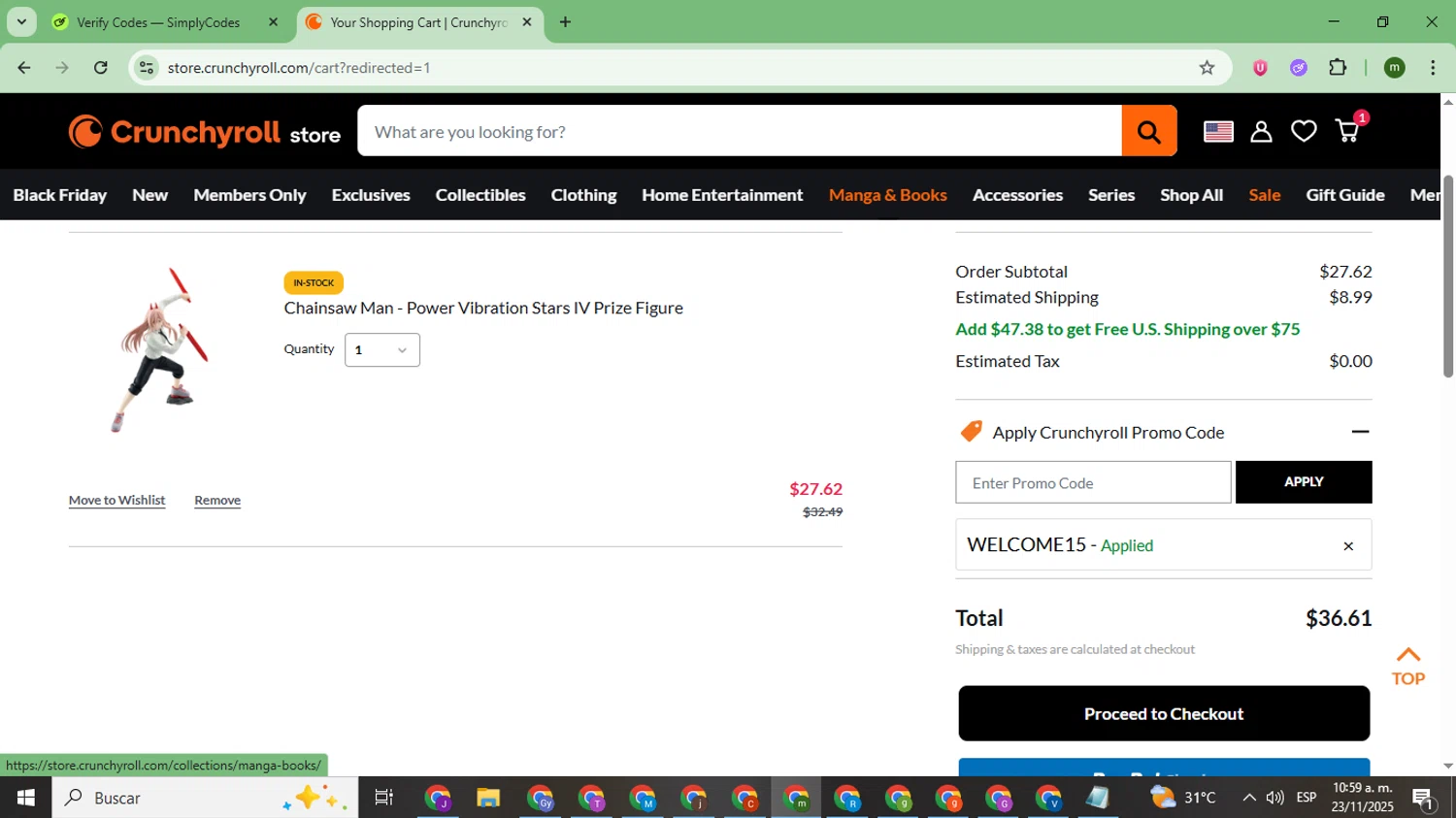Open the Black Friday menu
The height and width of the screenshot is (818, 1456).
coord(60,195)
